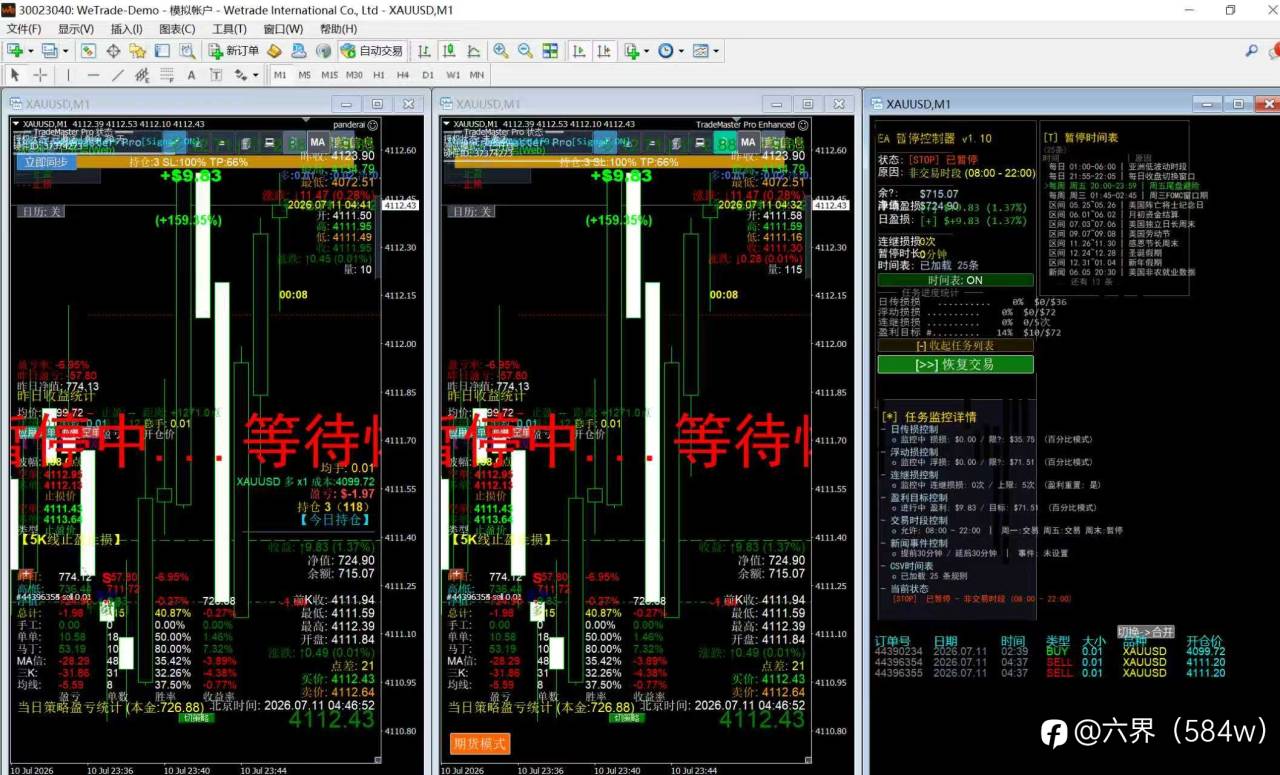Image resolution: width=1280 pixels, height=775 pixels.
Task: Open the 插入(I) menu
Action: click(126, 29)
